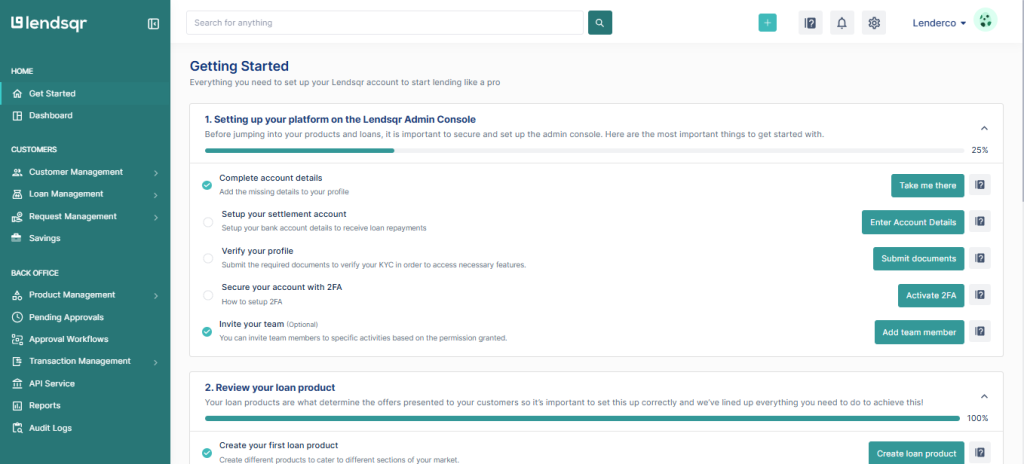
Task: Click the green plus quick-add icon
Action: tap(767, 23)
